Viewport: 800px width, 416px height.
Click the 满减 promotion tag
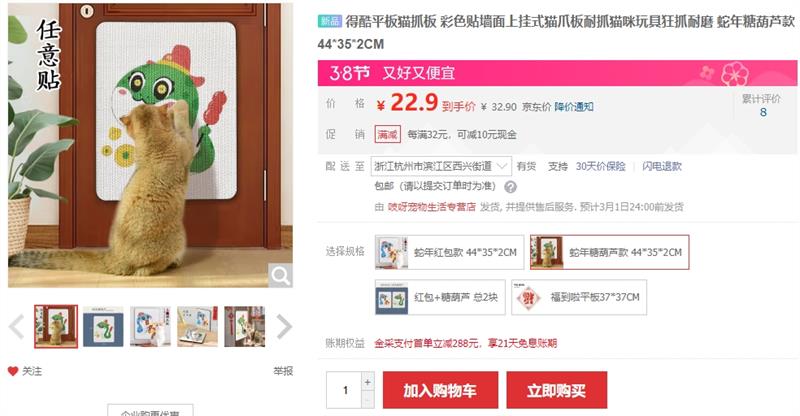coord(387,134)
